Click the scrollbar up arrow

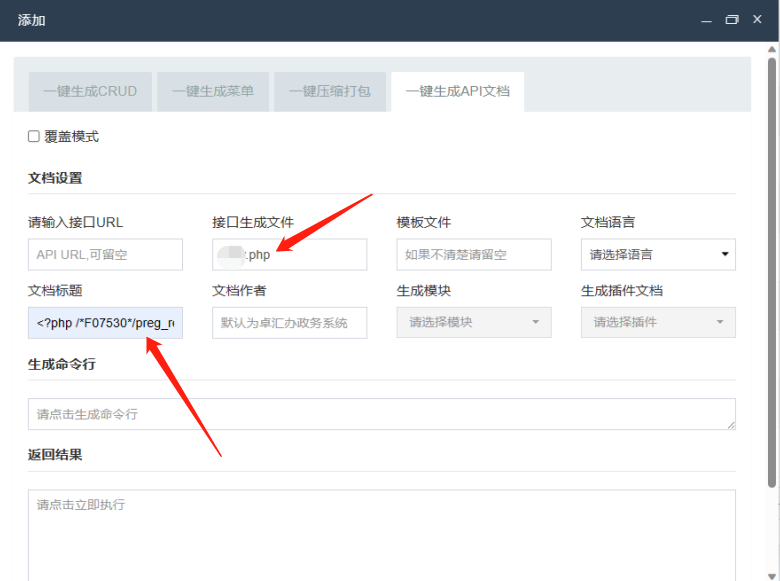772,49
